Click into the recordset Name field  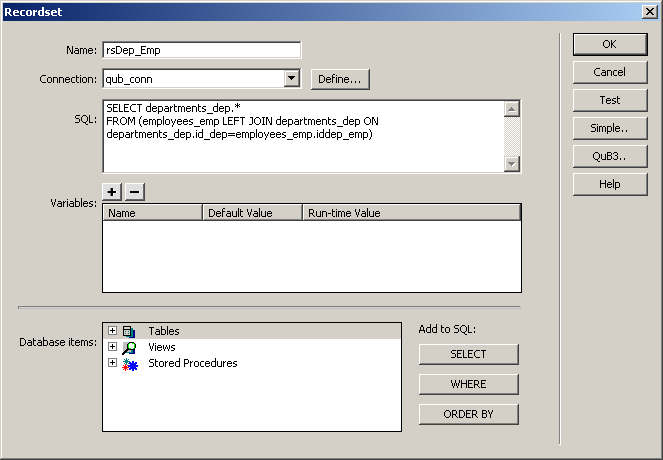(x=201, y=50)
